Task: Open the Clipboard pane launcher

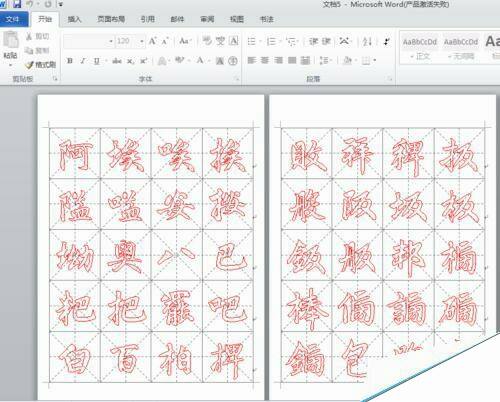Action: tap(55, 79)
